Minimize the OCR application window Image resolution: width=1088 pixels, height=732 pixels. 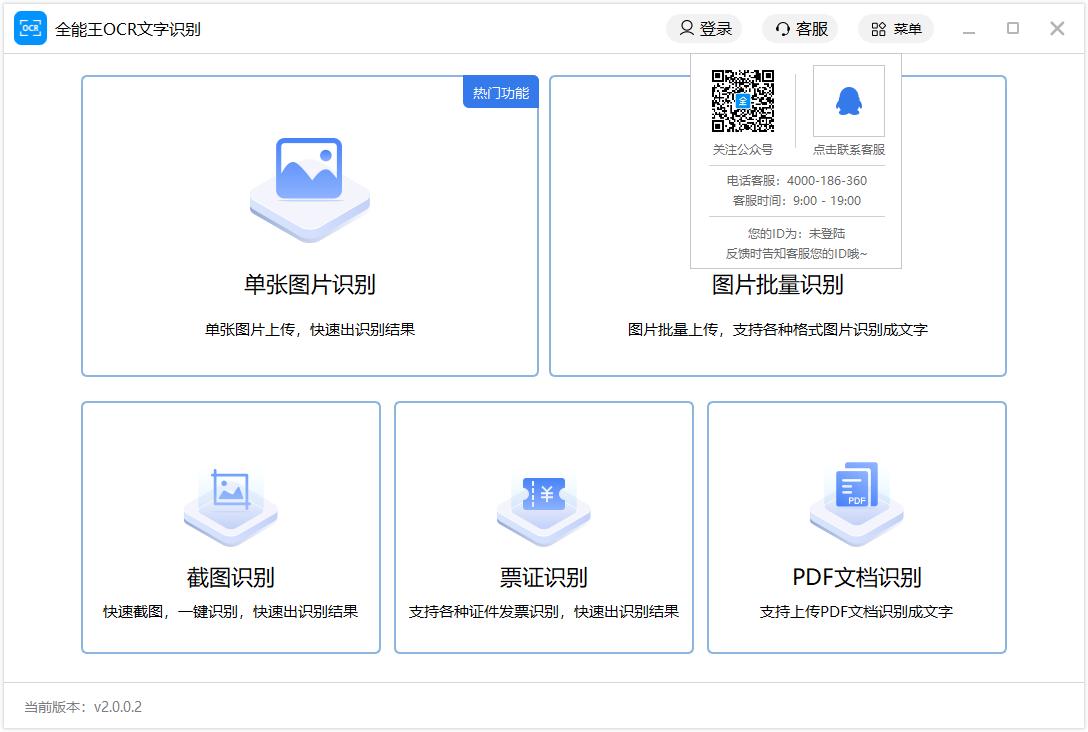(968, 29)
